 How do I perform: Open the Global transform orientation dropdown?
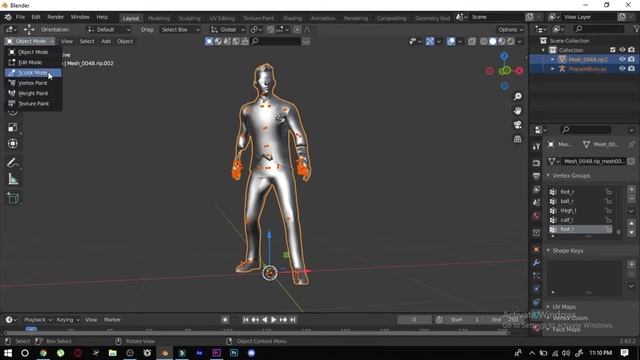click(x=228, y=29)
